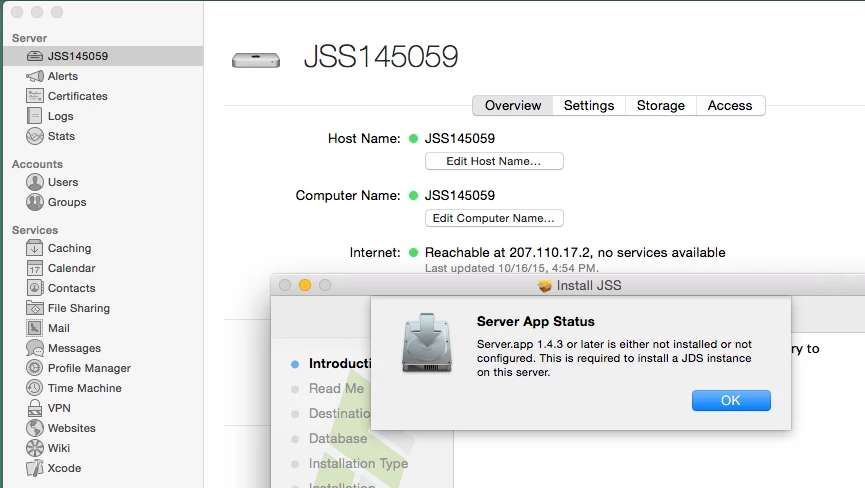Open the Certificates icon in sidebar

click(34, 96)
